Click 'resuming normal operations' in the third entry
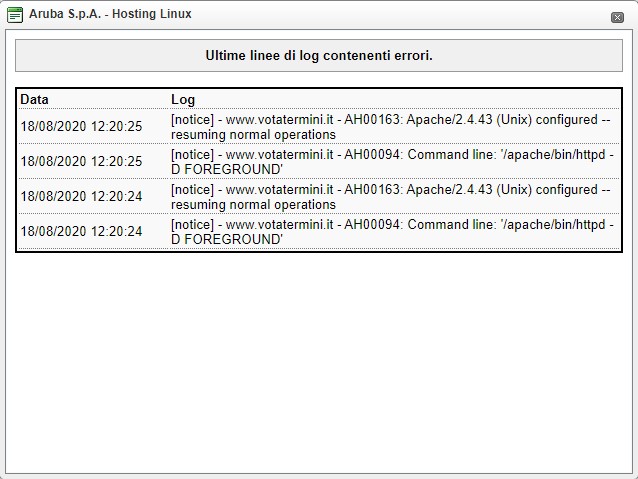 (x=253, y=205)
